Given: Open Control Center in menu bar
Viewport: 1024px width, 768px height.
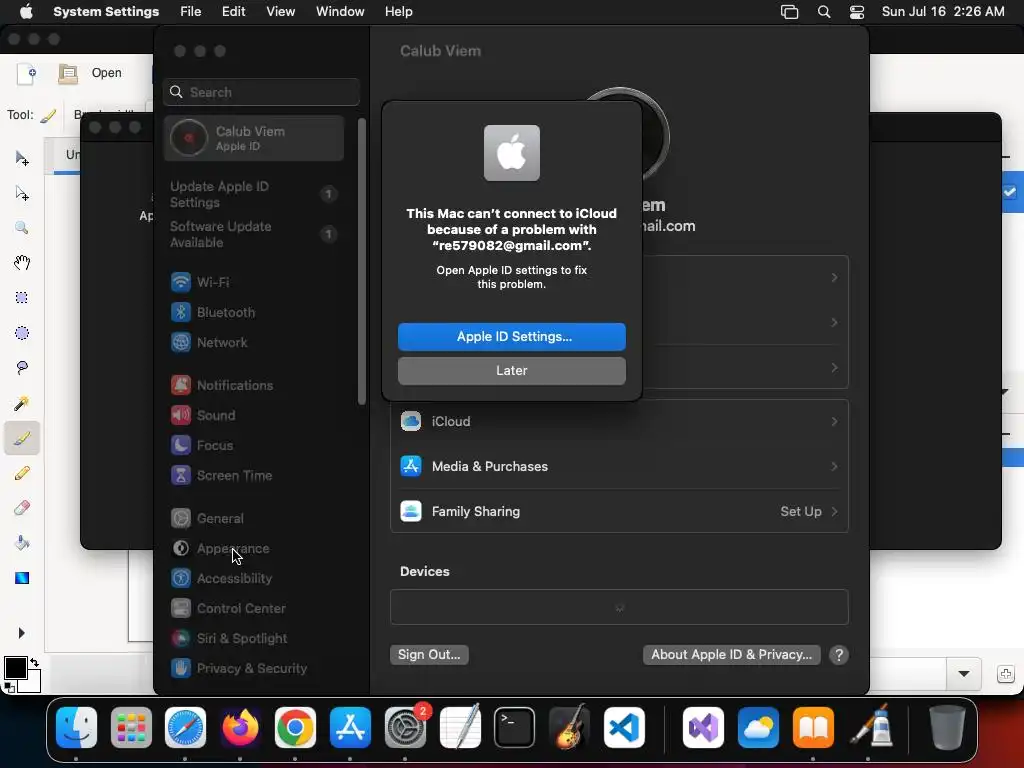Looking at the screenshot, I should point(857,12).
